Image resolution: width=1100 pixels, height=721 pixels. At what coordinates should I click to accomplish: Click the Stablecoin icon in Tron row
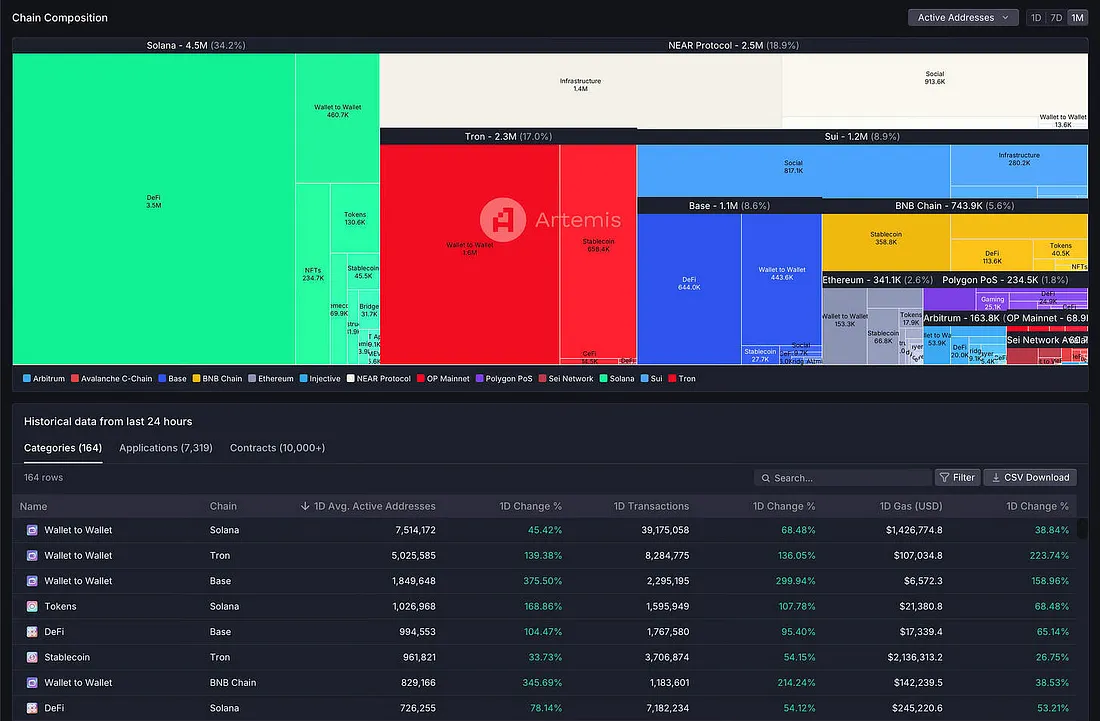point(32,657)
